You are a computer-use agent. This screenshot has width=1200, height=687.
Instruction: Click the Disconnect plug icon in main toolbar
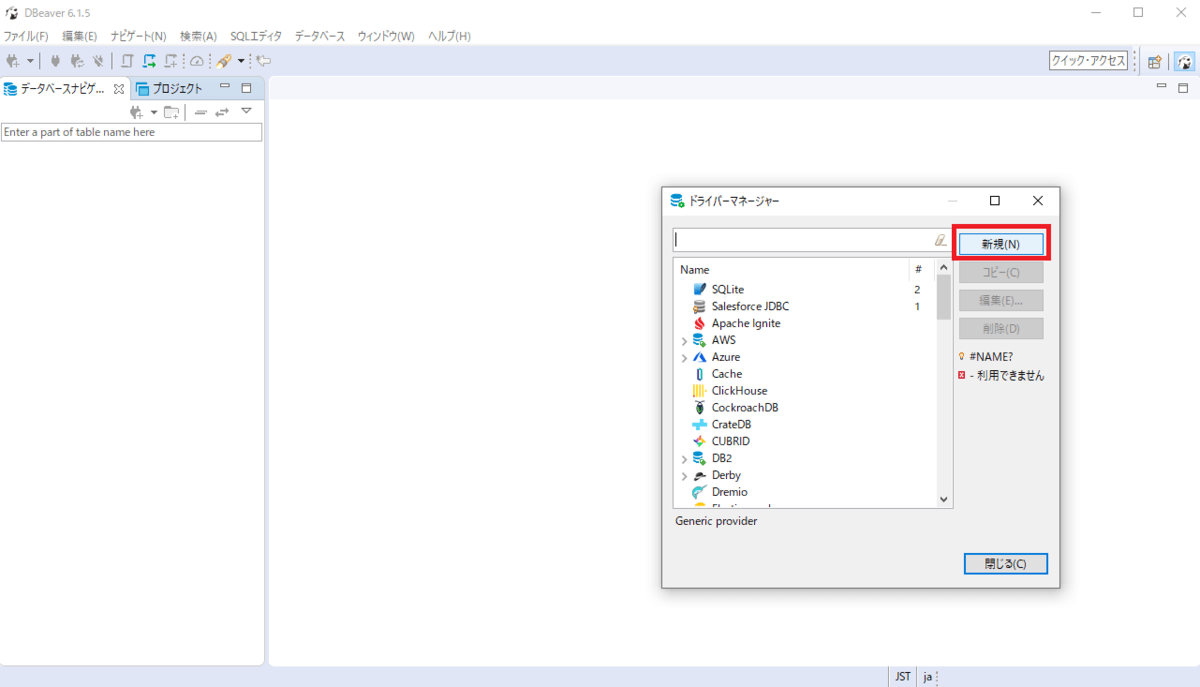(98, 61)
